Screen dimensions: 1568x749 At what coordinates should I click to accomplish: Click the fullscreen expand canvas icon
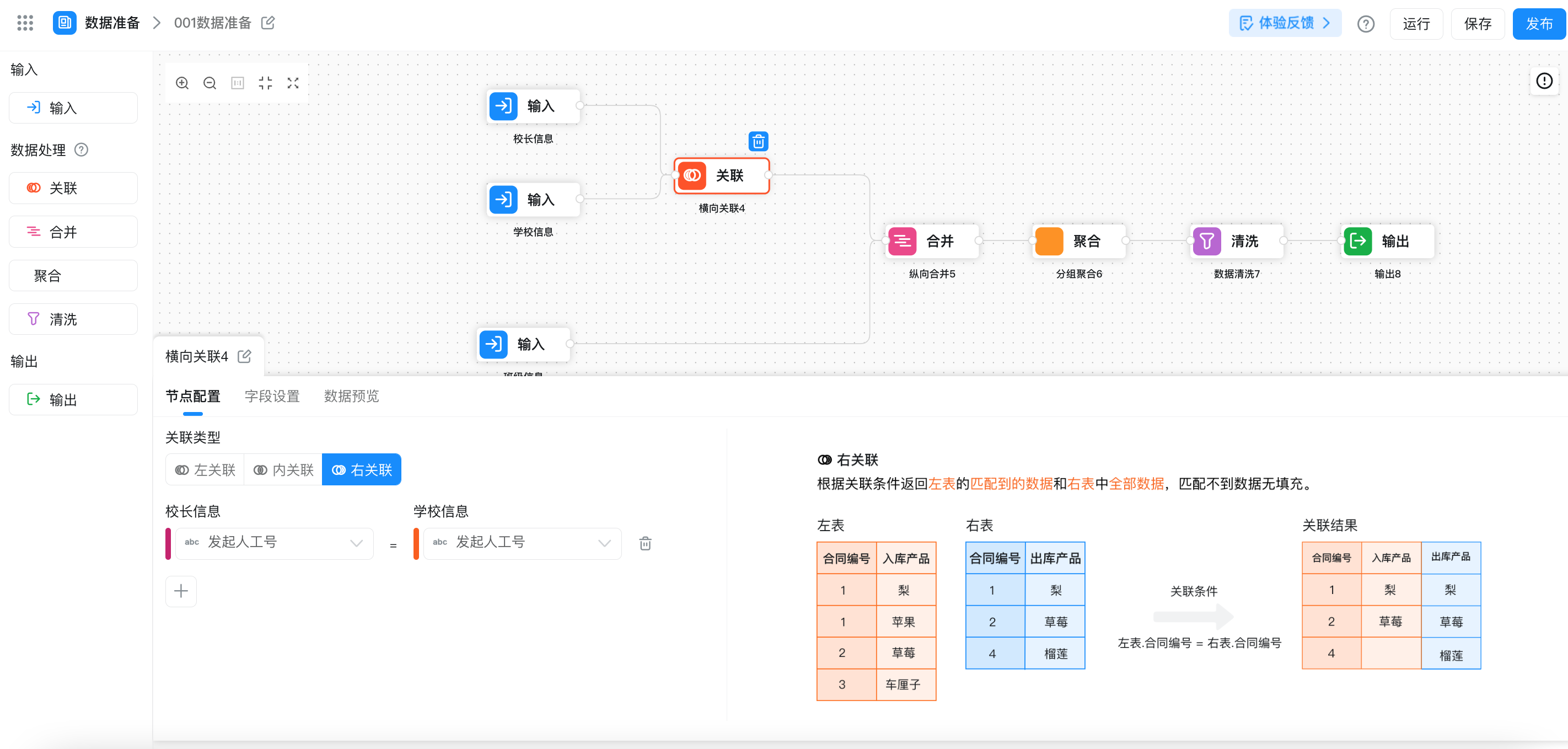[293, 83]
